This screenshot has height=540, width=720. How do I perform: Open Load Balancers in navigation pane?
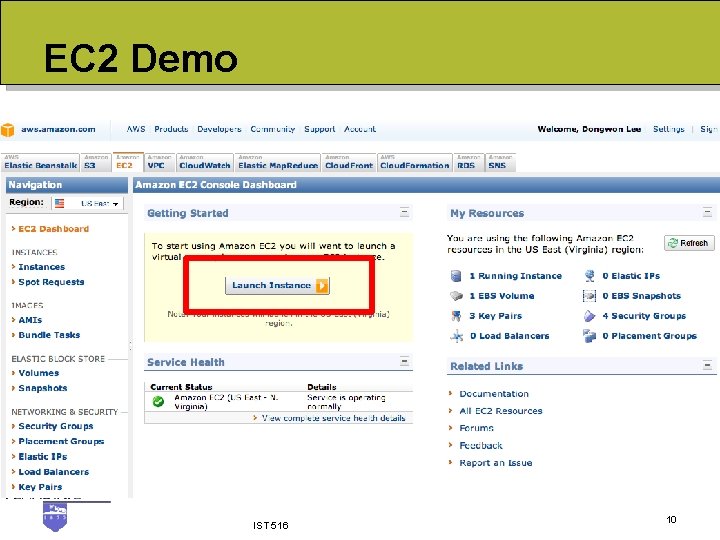coord(54,472)
